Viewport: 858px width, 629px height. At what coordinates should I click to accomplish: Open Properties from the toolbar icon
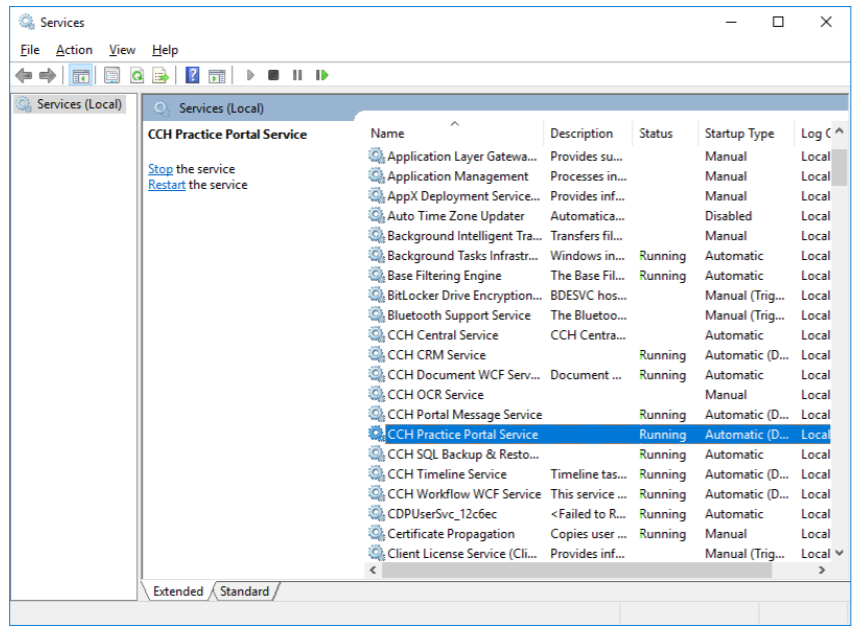tap(112, 75)
